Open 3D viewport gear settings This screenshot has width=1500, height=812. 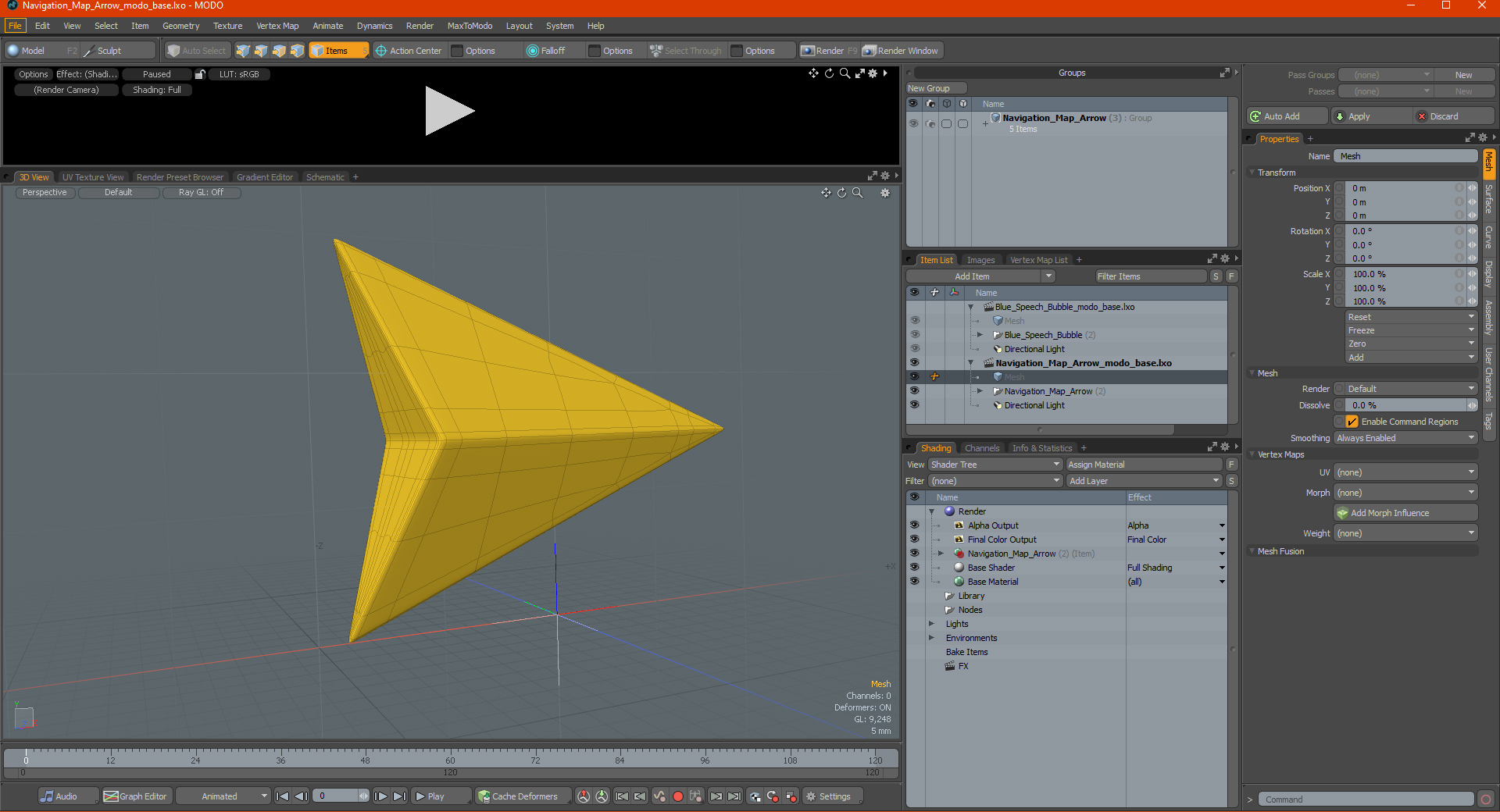(x=885, y=193)
